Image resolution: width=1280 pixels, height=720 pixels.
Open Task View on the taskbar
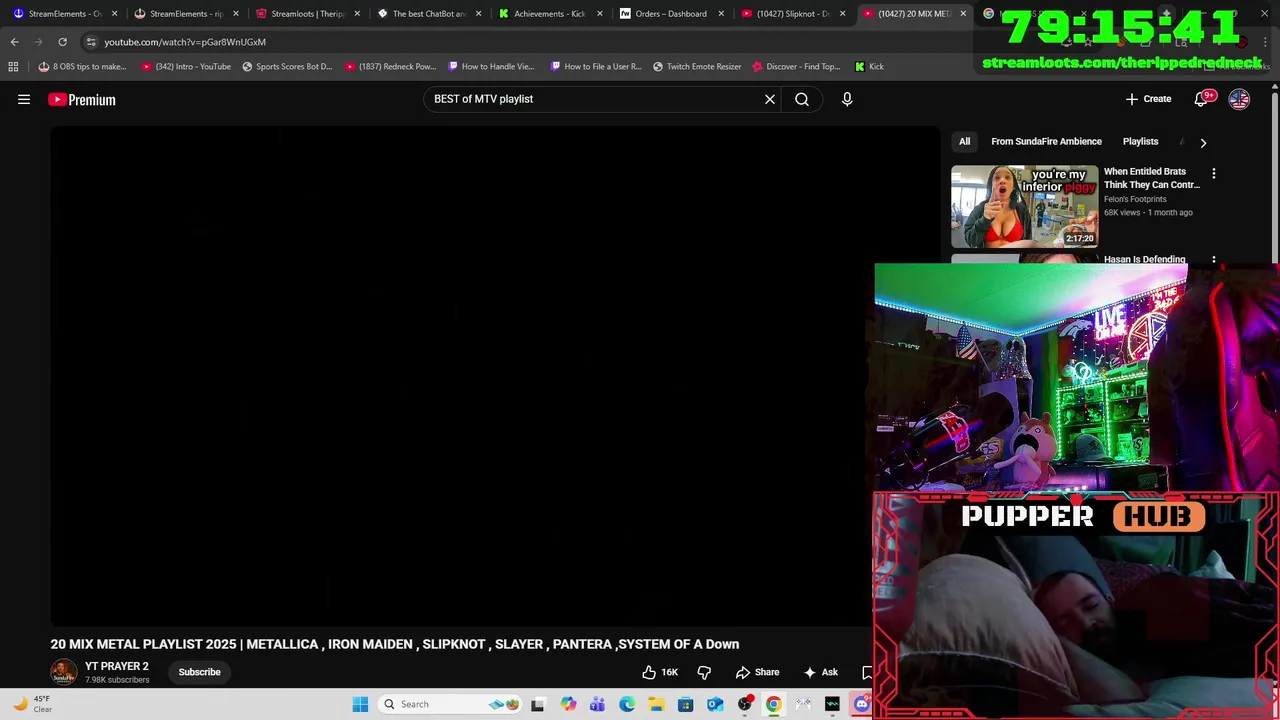pos(537,704)
